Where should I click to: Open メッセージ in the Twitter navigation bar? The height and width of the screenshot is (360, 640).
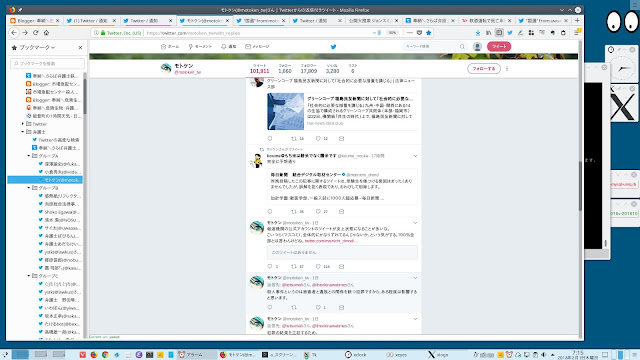(257, 47)
